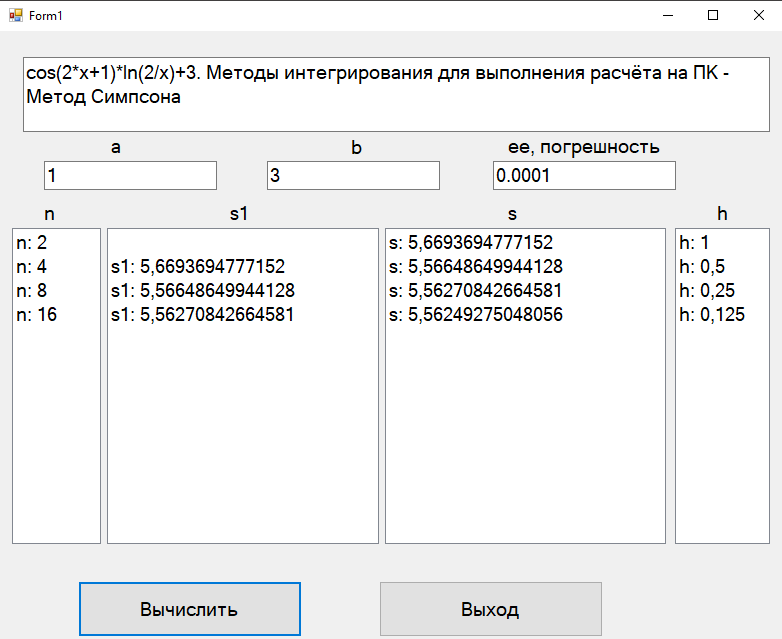Viewport: 782px width, 639px height.
Task: Click the description text box about Метод Симпсона
Action: (x=396, y=95)
